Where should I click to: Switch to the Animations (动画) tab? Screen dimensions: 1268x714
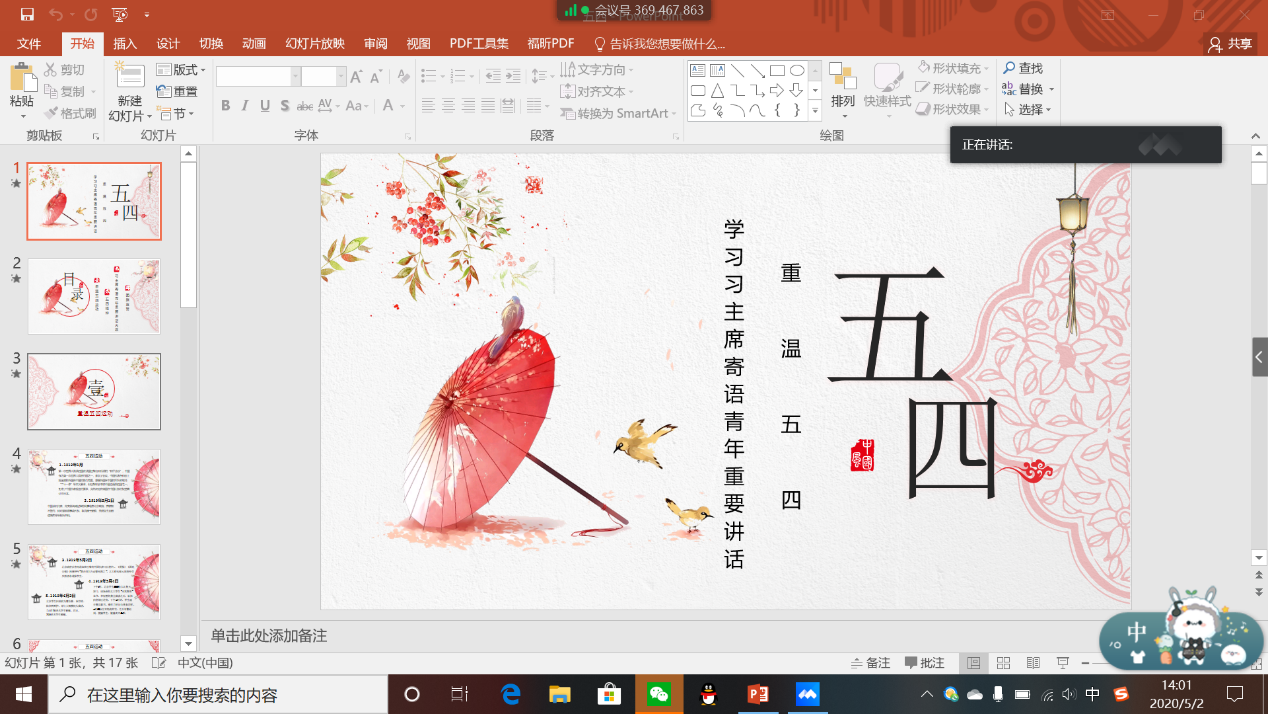click(254, 44)
